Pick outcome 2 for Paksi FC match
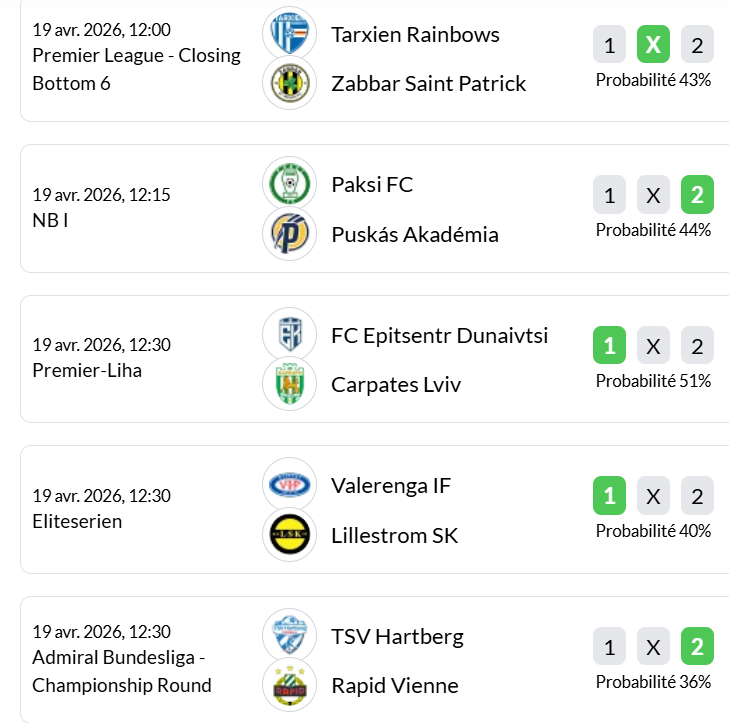Image resolution: width=729 pixels, height=723 pixels. [697, 195]
